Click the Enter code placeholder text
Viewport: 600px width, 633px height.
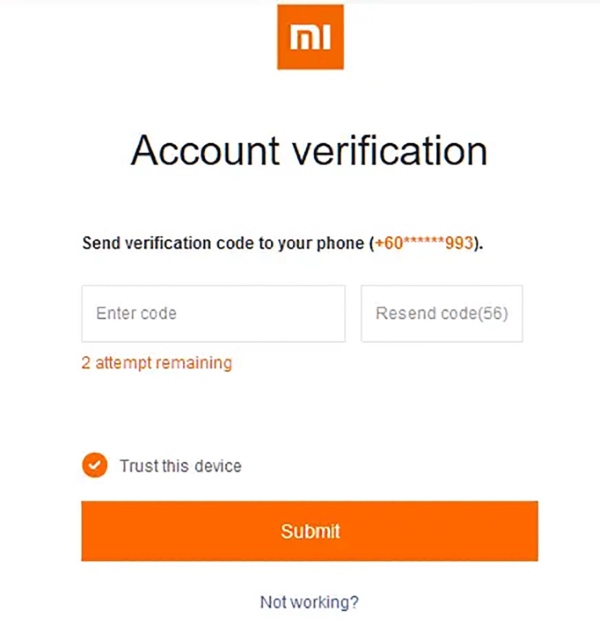click(136, 313)
